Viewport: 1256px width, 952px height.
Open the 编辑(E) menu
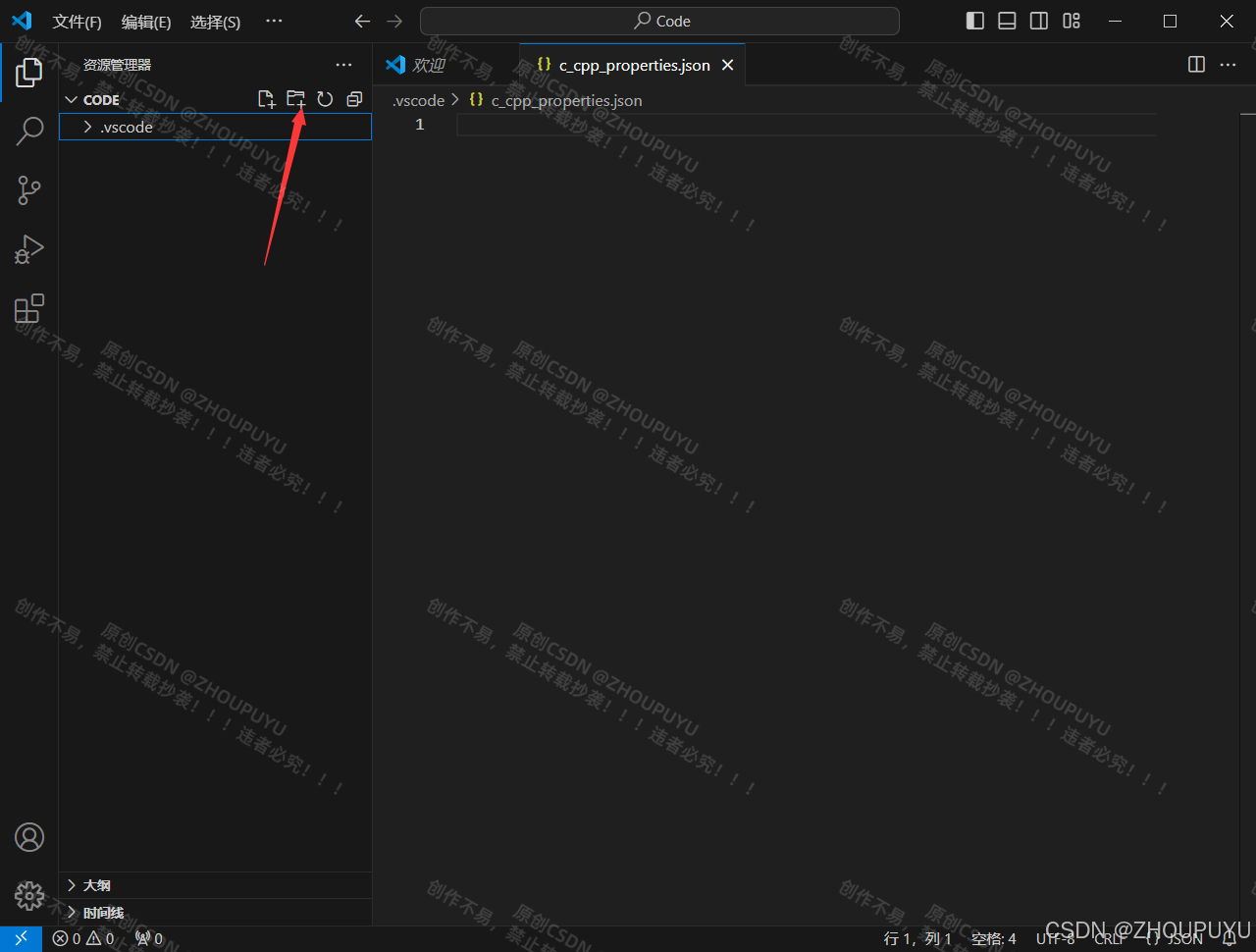[x=146, y=22]
